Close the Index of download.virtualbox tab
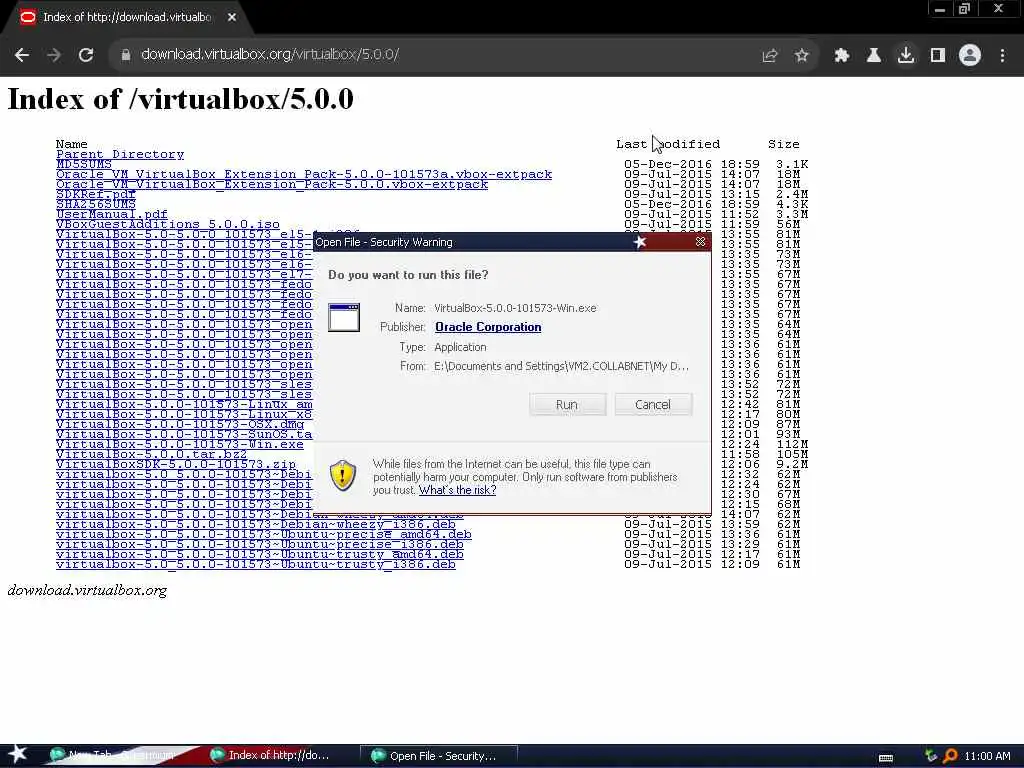 [x=232, y=18]
